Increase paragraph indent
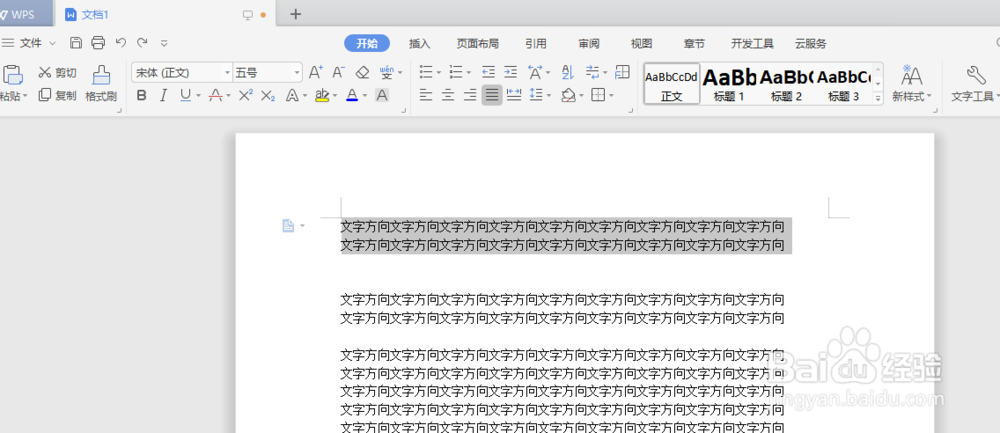 pos(510,72)
